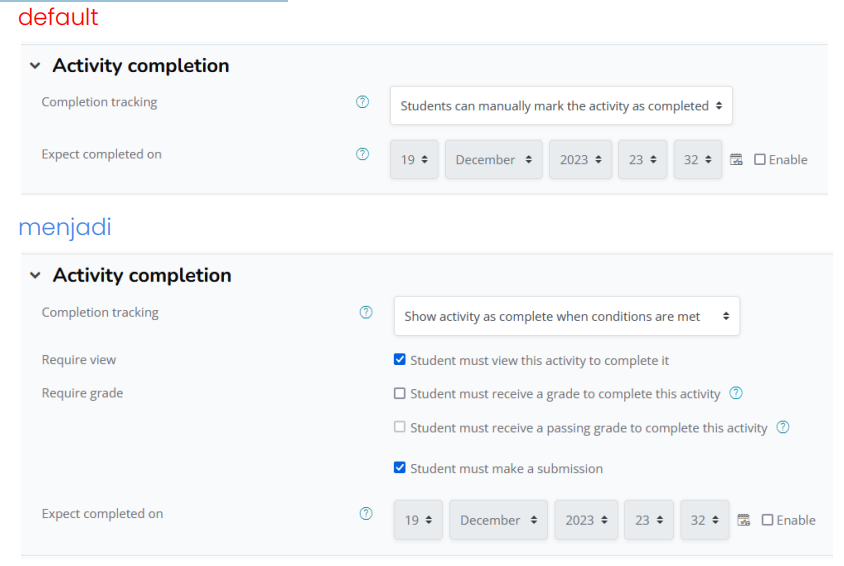Open calendar picker icon in bottom section
The height and width of the screenshot is (566, 844).
(x=743, y=520)
